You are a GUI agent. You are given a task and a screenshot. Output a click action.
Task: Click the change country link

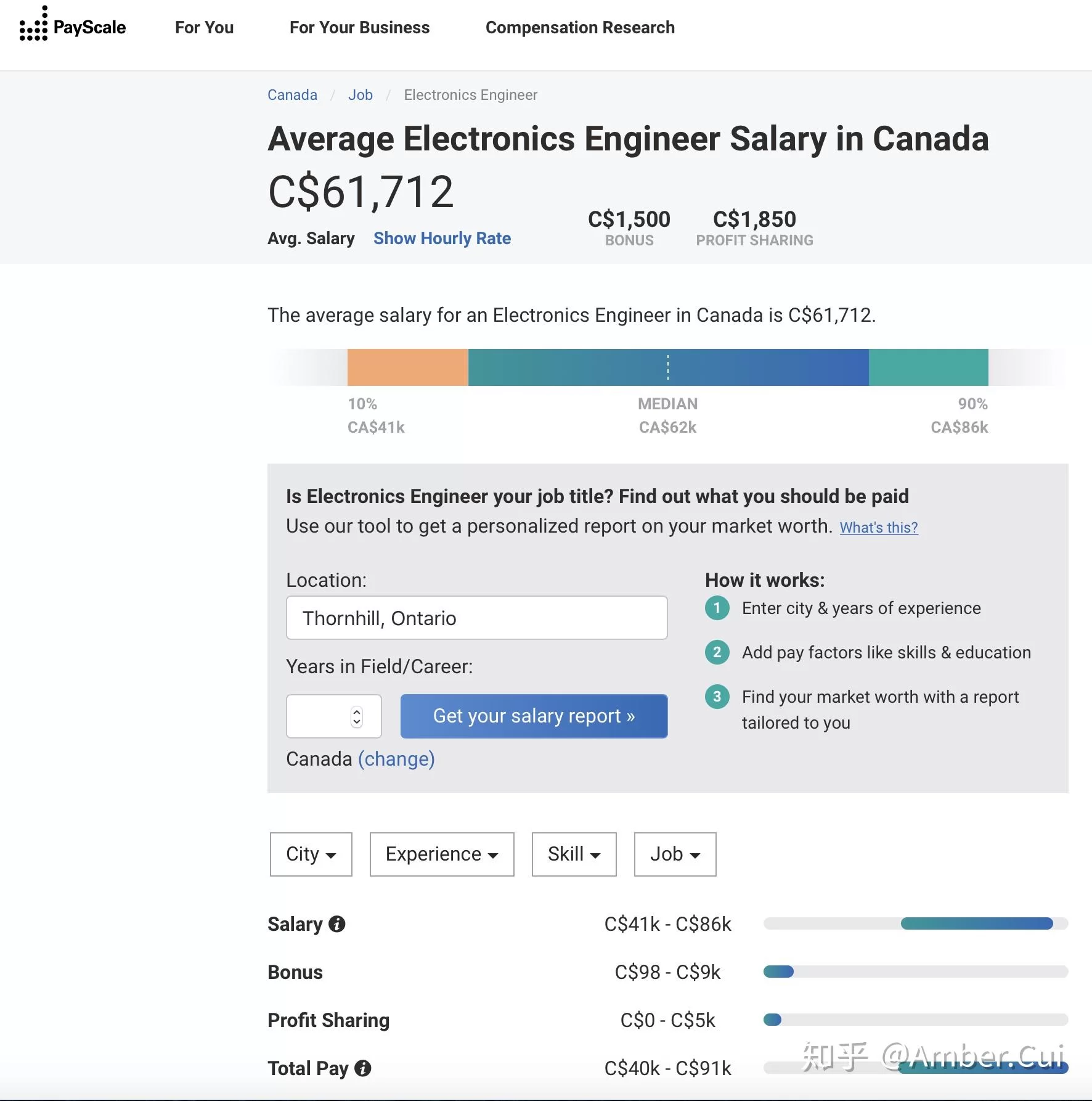click(x=396, y=759)
